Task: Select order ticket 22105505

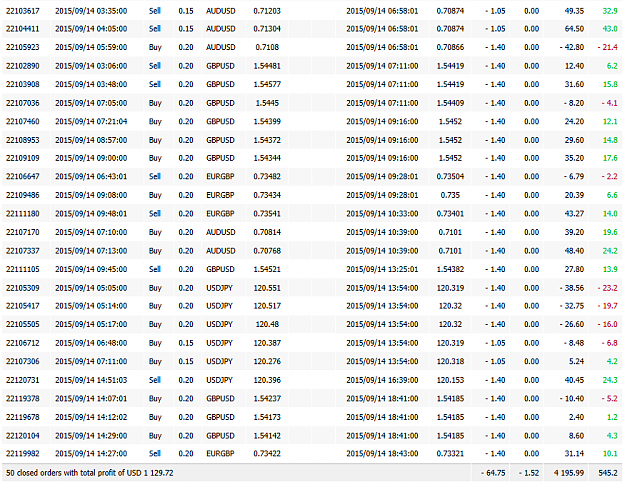Action: (23, 324)
